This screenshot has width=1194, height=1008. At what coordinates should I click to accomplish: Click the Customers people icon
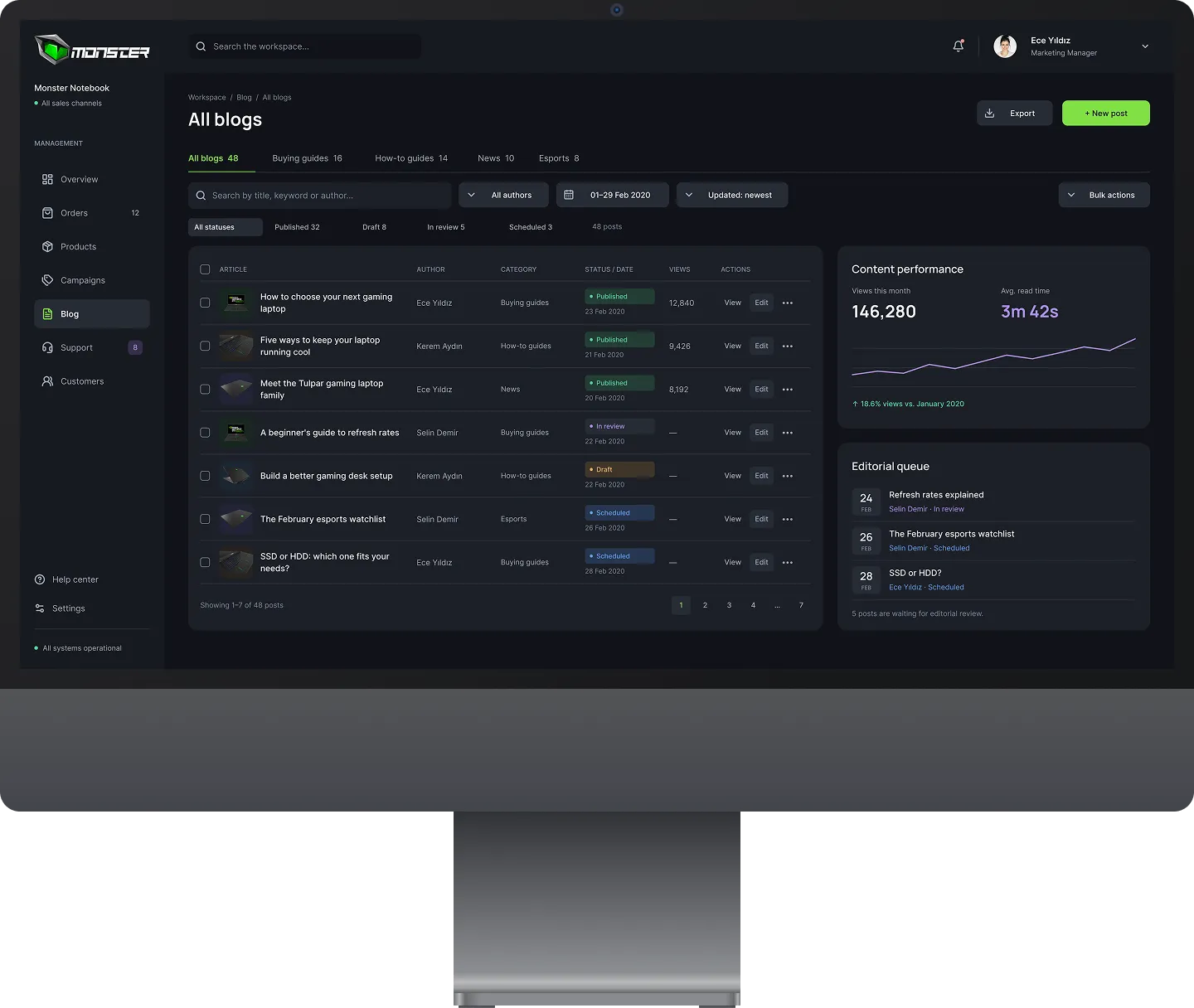point(47,381)
